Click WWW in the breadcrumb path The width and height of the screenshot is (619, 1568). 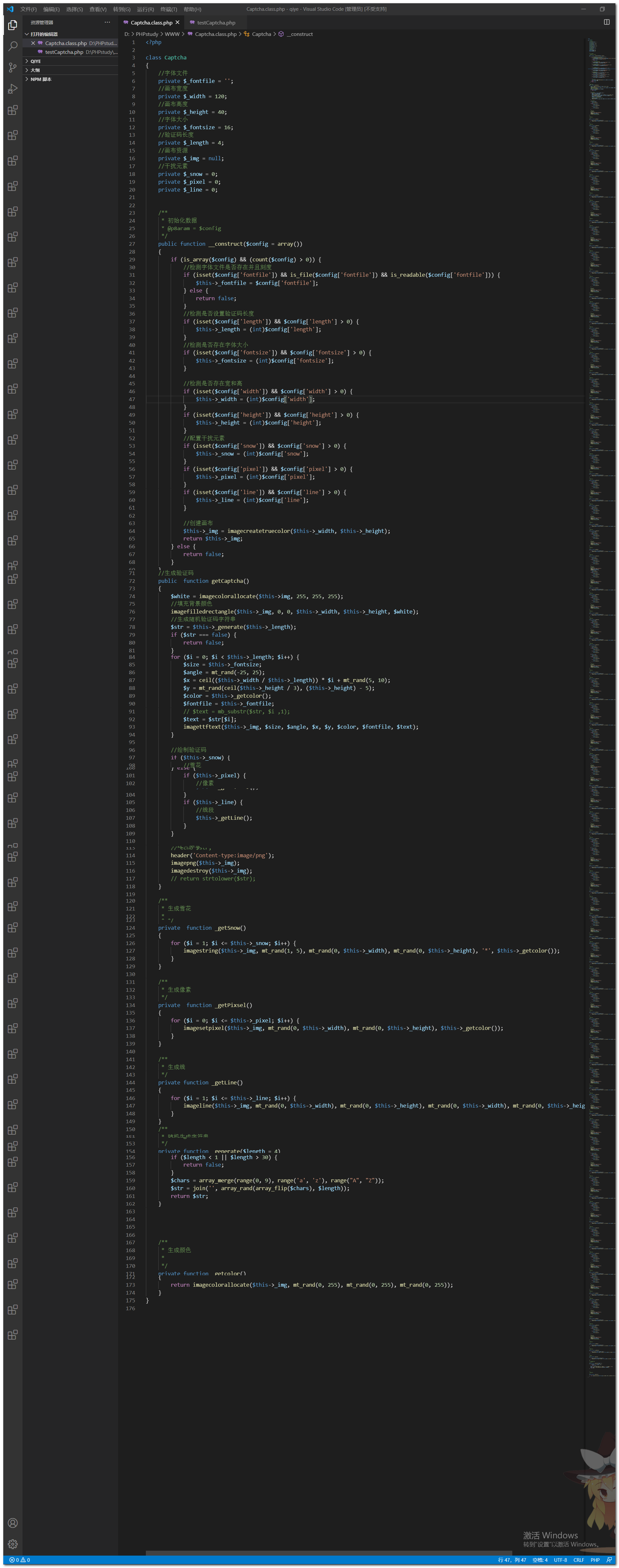coord(172,34)
